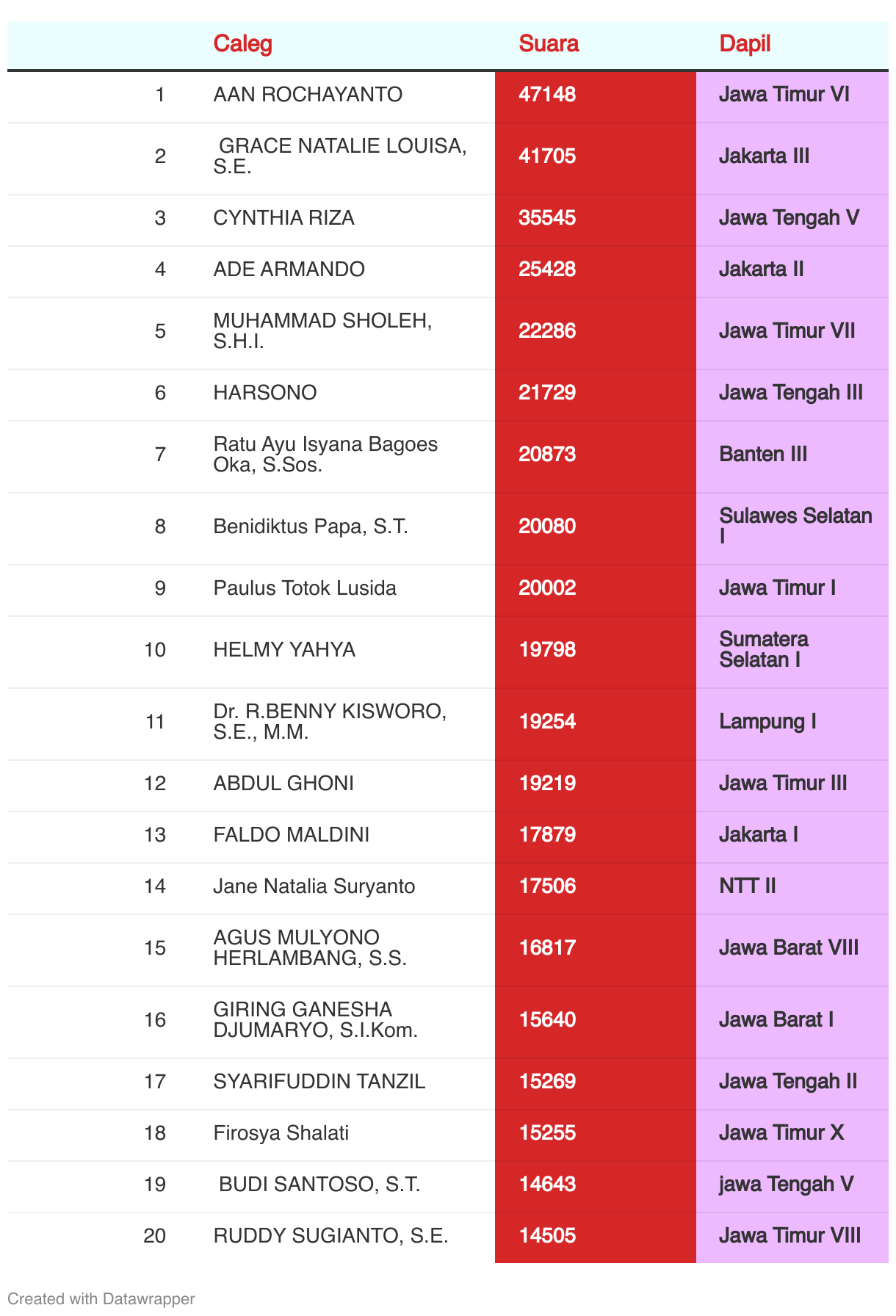Screen dimensions: 896x1316
Task: Click the Banten III dapil cell
Action: point(763,455)
